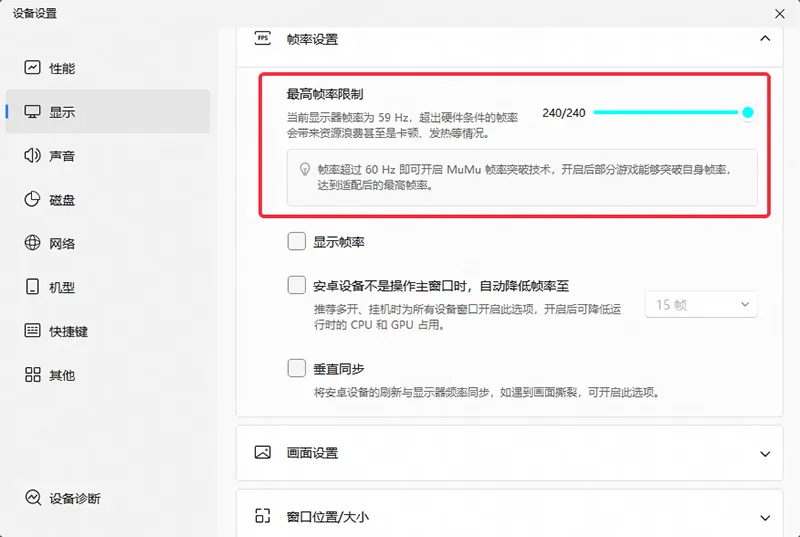Screen dimensions: 800x537
Task: Click the device model (机型) phone icon
Action: point(33,287)
